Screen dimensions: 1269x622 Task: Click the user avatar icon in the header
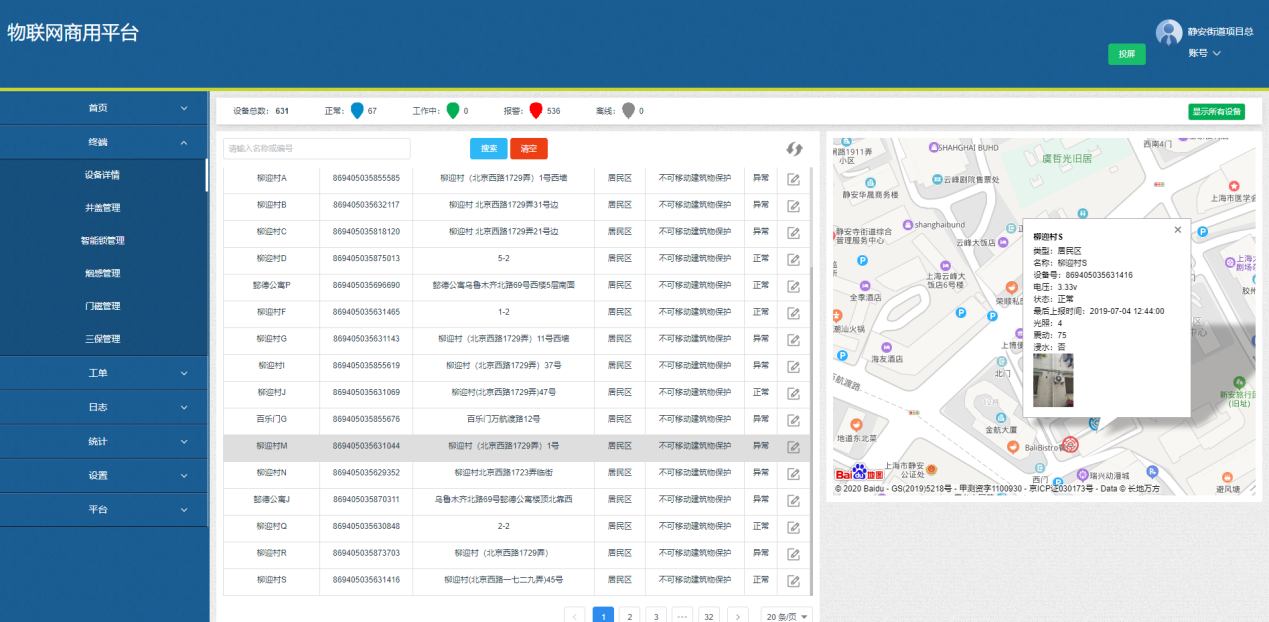tap(1168, 33)
